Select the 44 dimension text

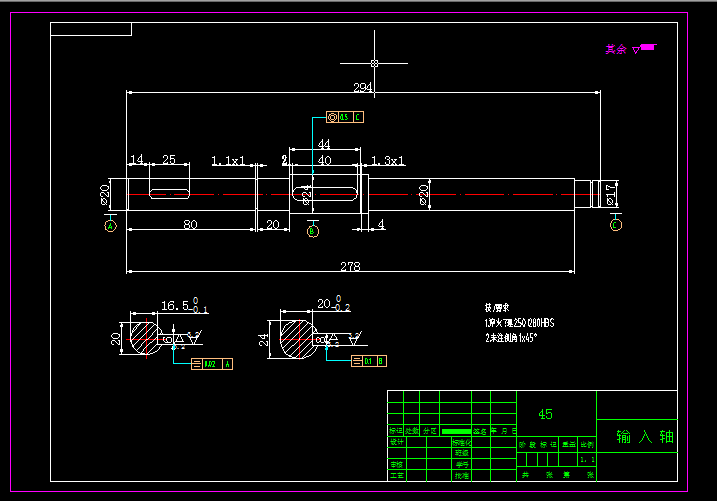(324, 144)
